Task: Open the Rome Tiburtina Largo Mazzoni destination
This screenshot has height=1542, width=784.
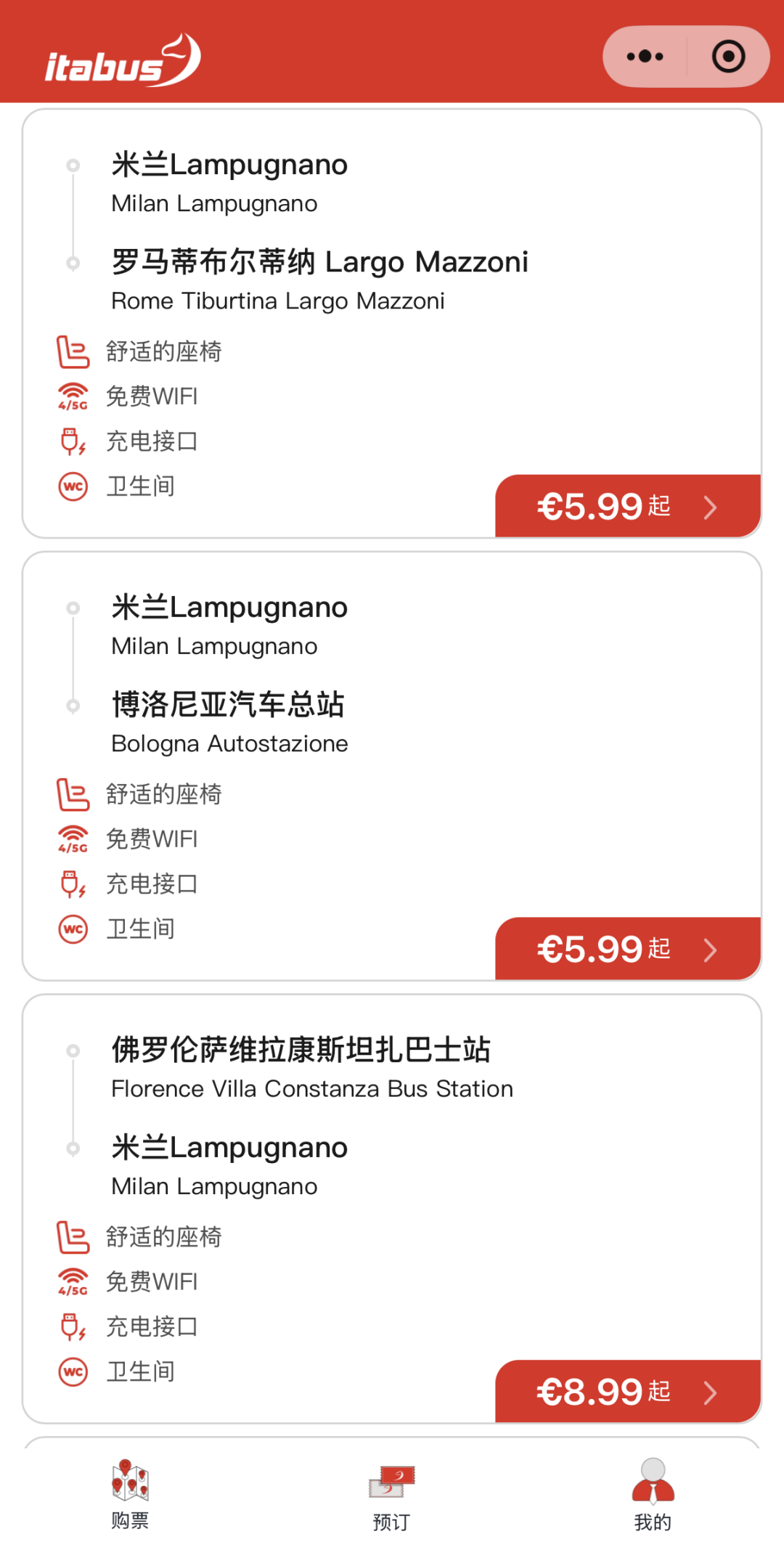Action: coord(319,280)
